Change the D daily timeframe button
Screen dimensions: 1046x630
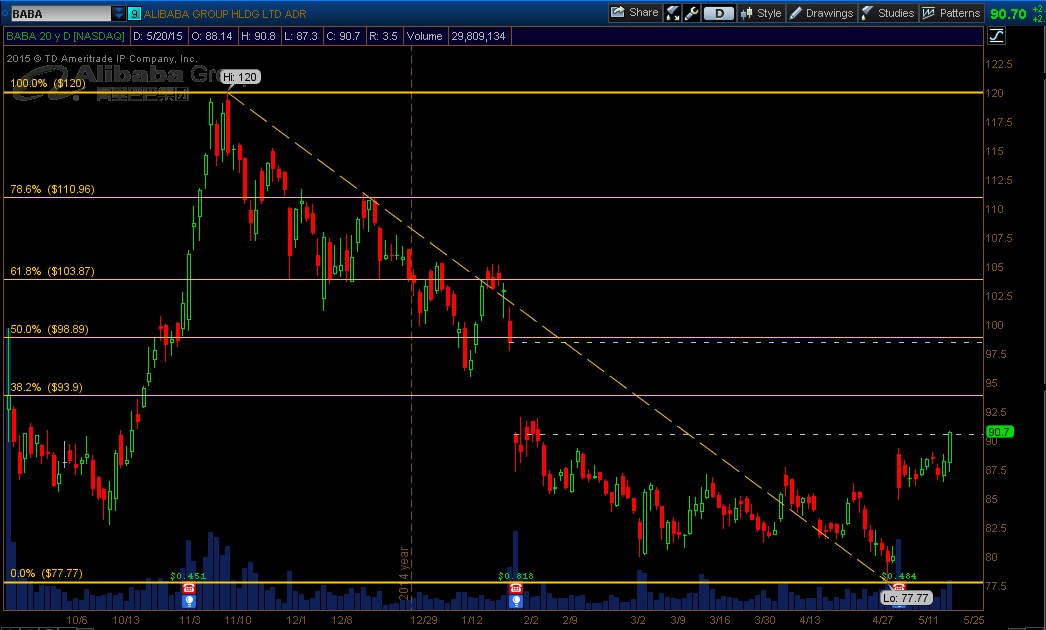click(718, 13)
